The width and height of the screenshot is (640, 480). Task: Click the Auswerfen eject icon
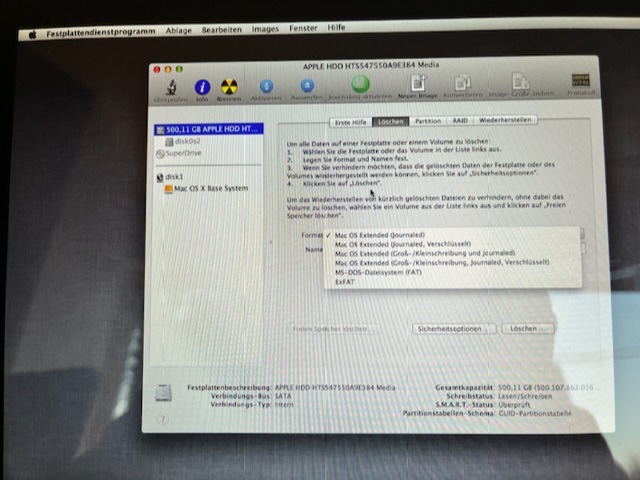click(x=307, y=86)
